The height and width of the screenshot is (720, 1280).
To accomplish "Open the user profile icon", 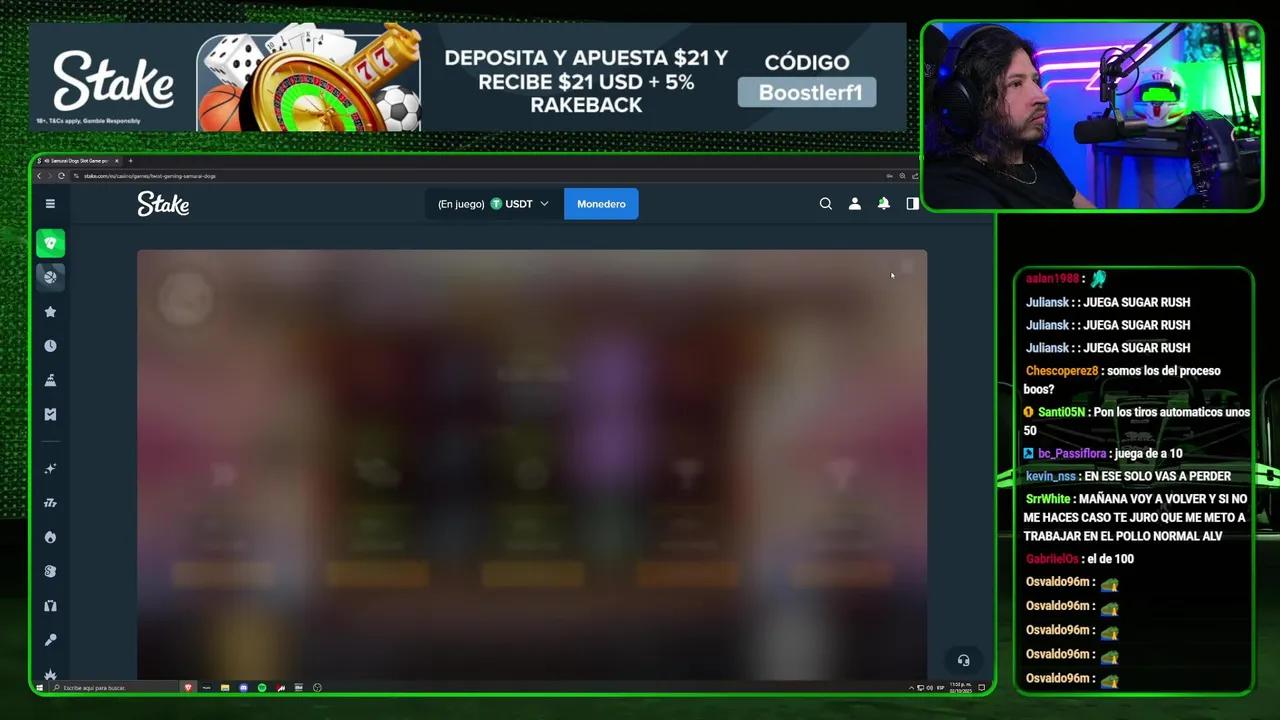I will (x=855, y=204).
